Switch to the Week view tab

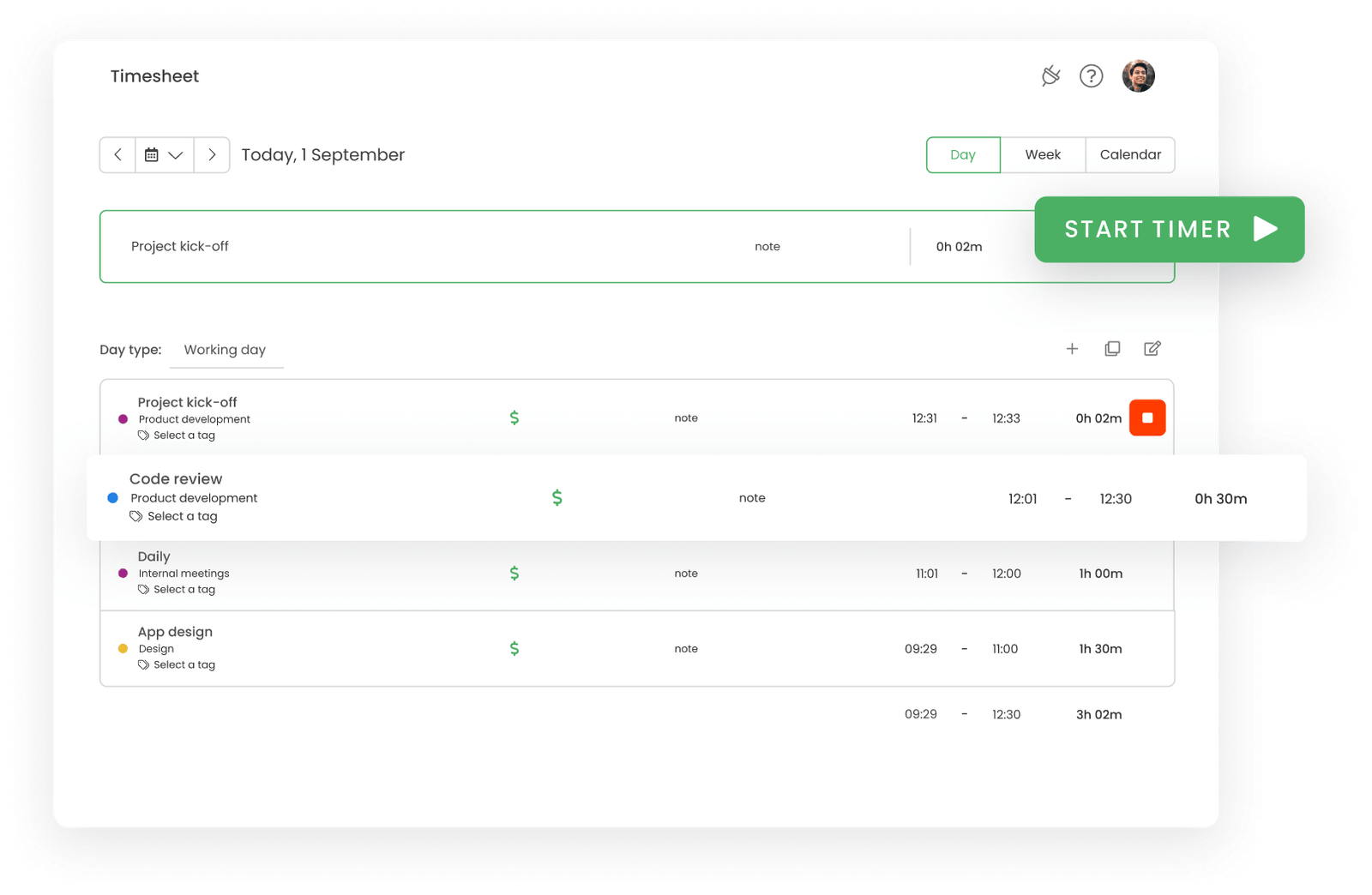point(1042,155)
